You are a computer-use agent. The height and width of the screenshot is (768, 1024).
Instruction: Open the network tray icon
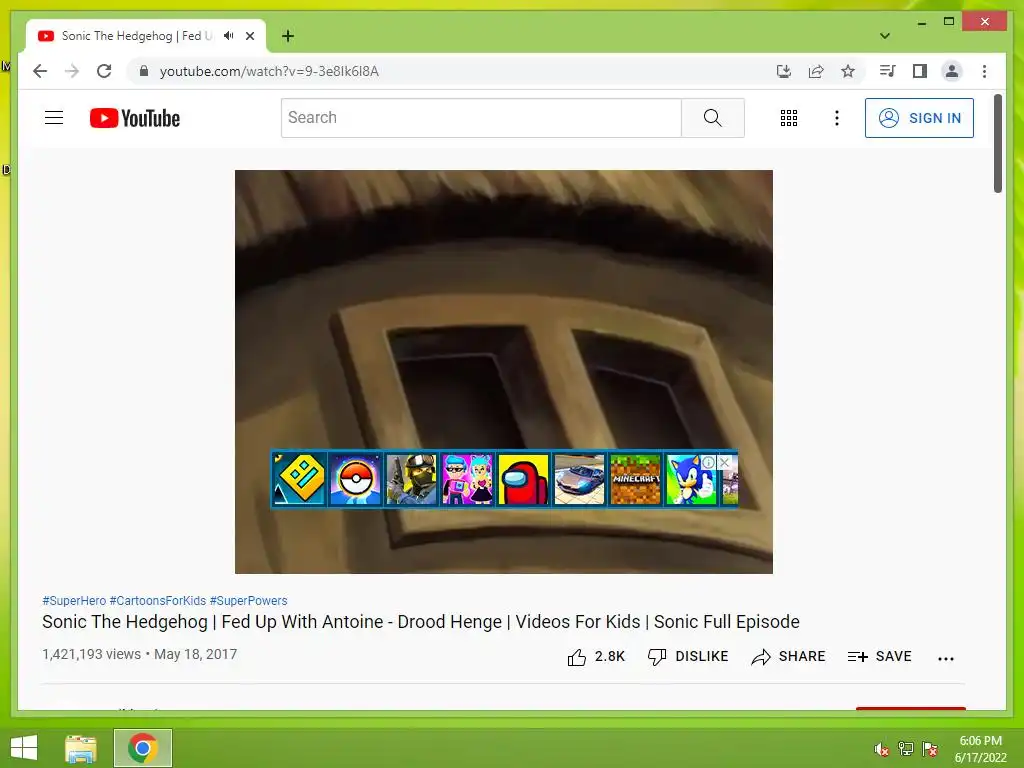pyautogui.click(x=905, y=749)
